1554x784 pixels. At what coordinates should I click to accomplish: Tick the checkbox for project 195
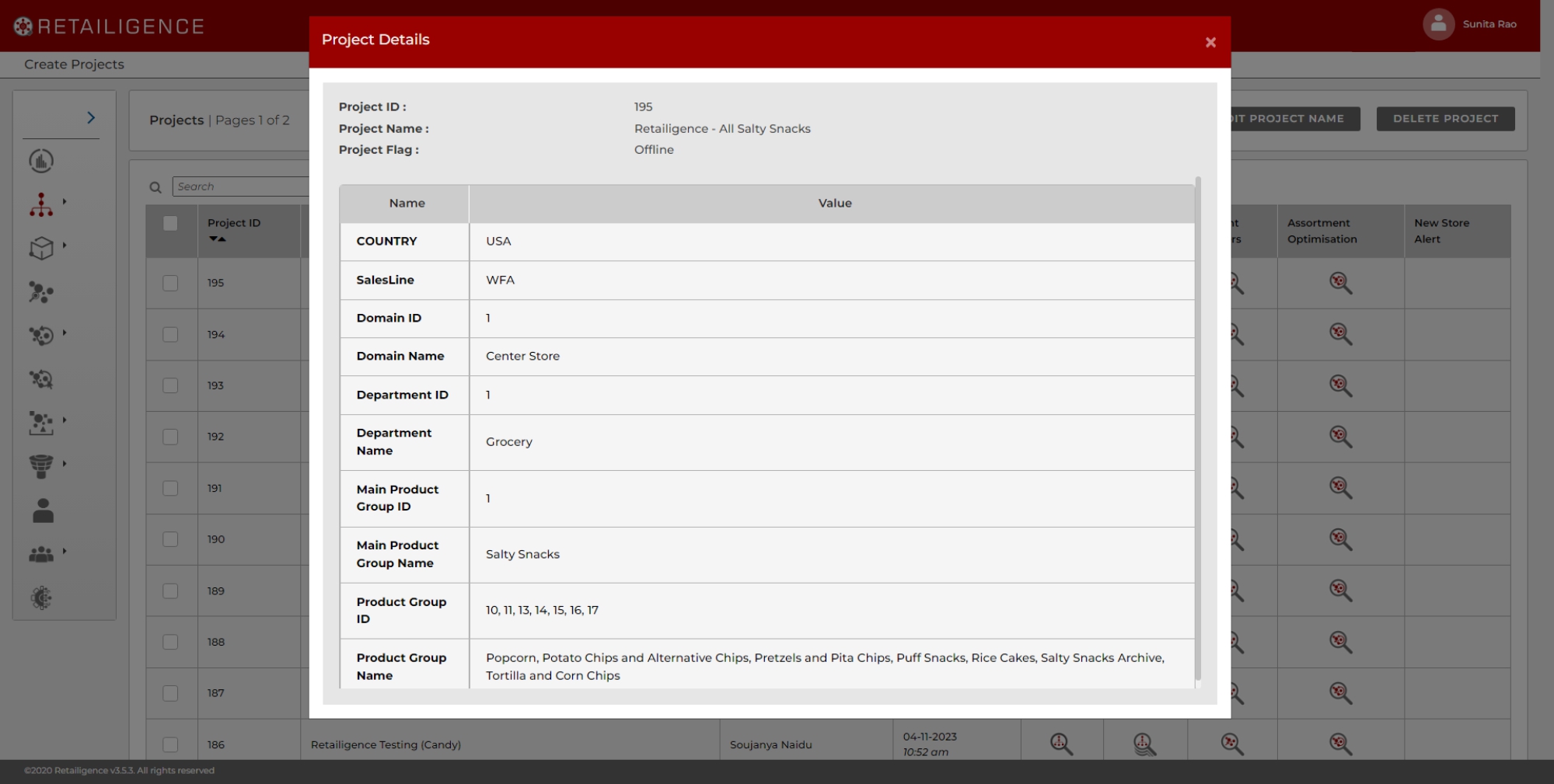(170, 283)
